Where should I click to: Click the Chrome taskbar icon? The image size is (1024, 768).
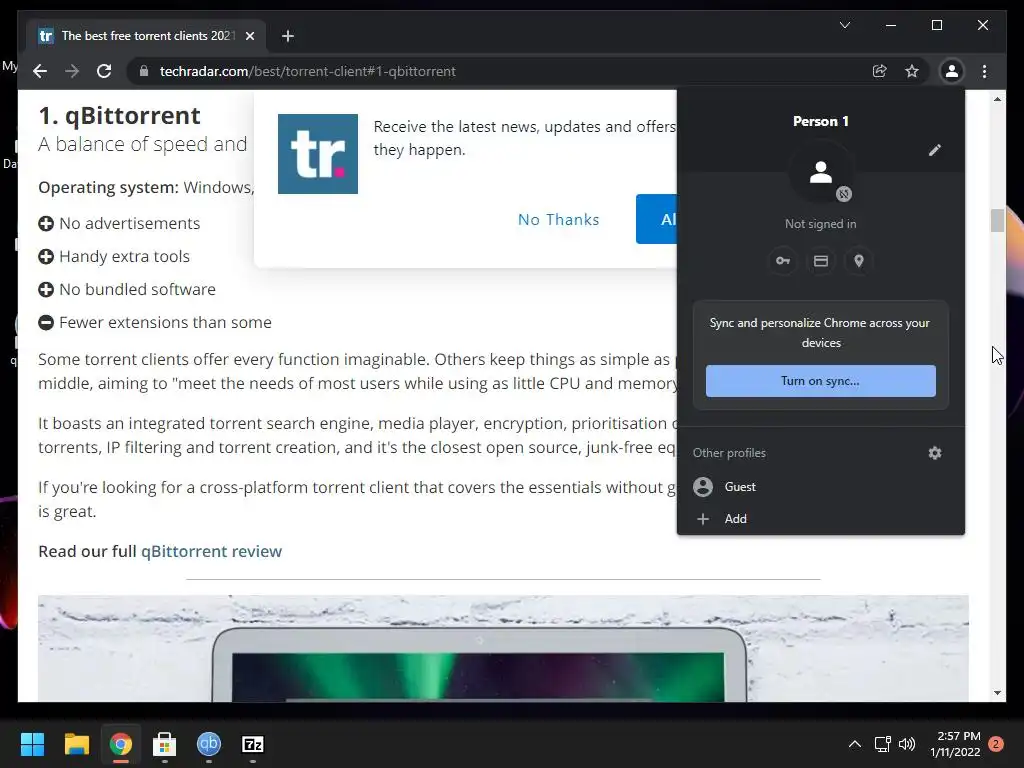(120, 744)
